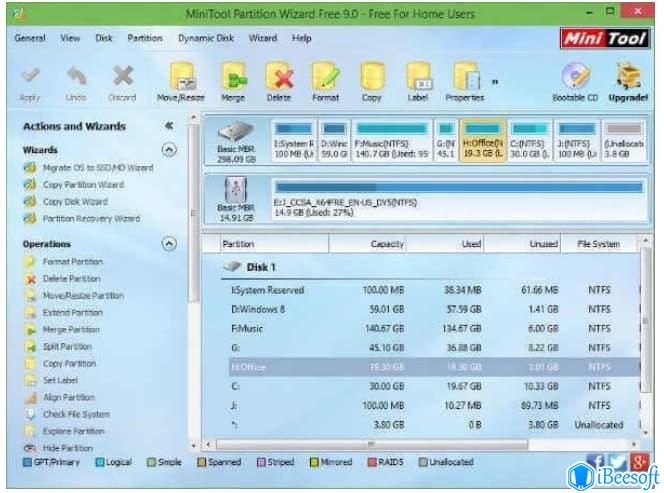Choose Move/Resize Partition operation
Image resolution: width=664 pixels, height=493 pixels.
coord(83,296)
